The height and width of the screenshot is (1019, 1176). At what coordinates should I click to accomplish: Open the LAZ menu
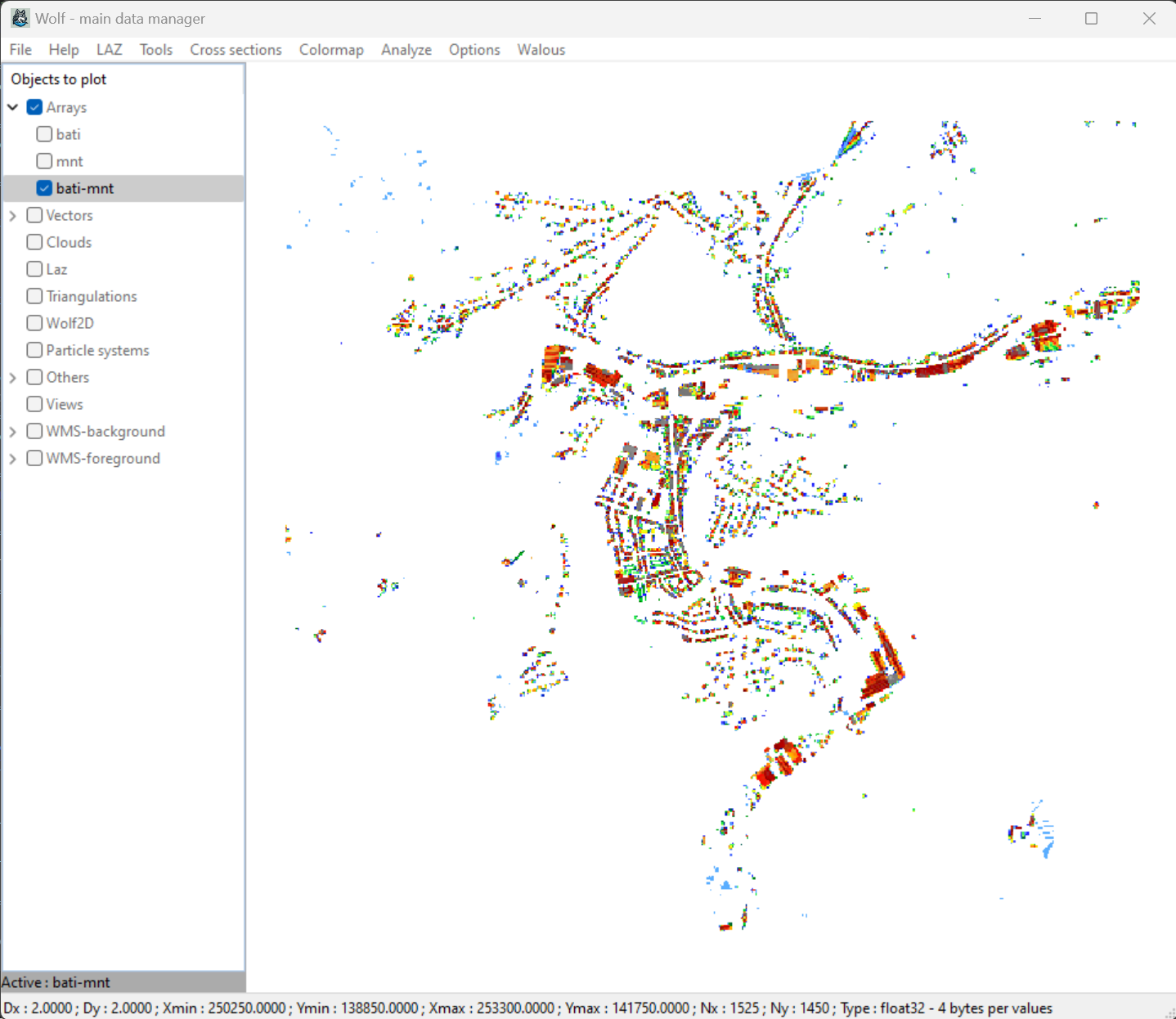pos(109,50)
